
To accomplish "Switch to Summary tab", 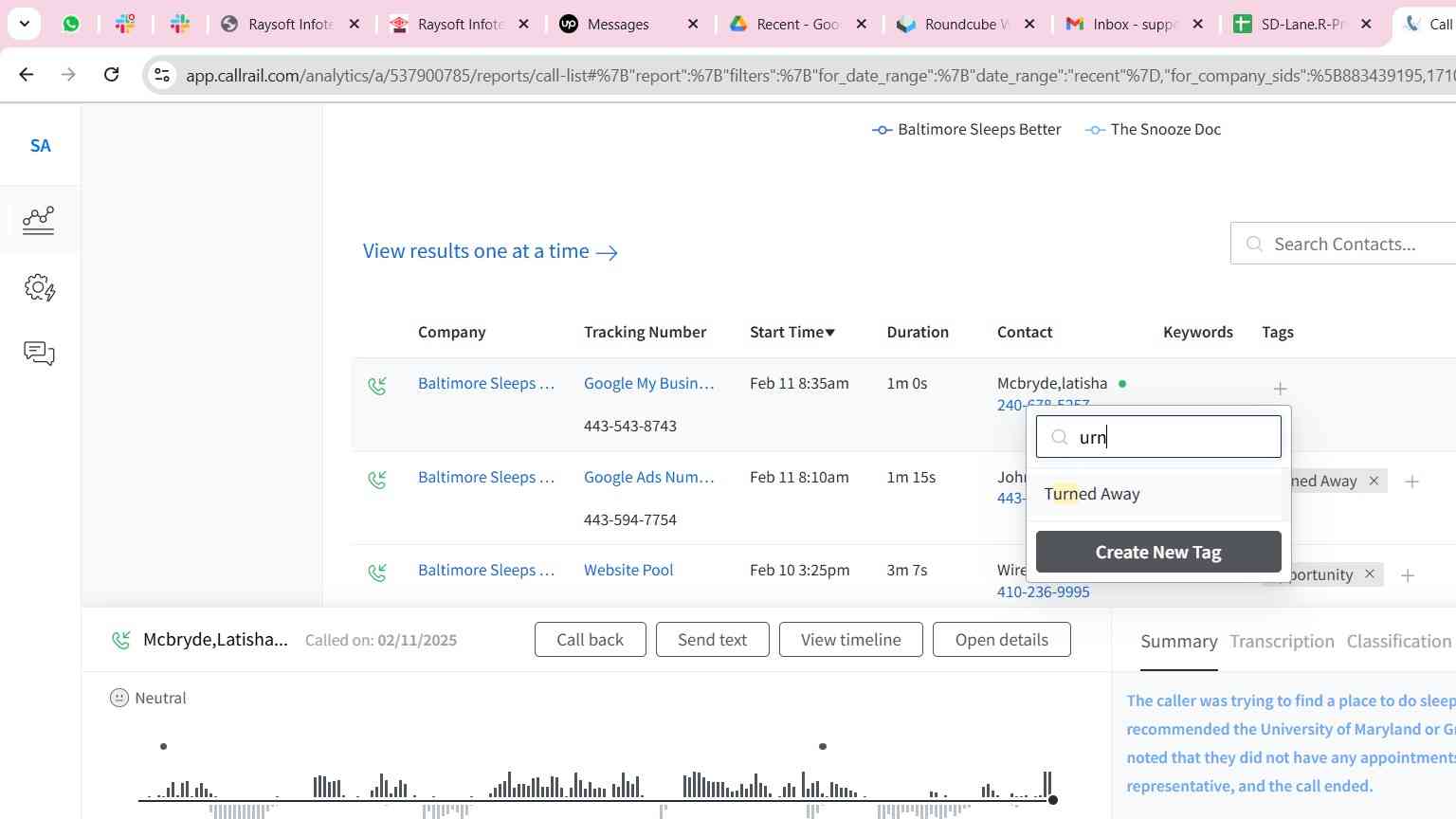I will [x=1178, y=642].
